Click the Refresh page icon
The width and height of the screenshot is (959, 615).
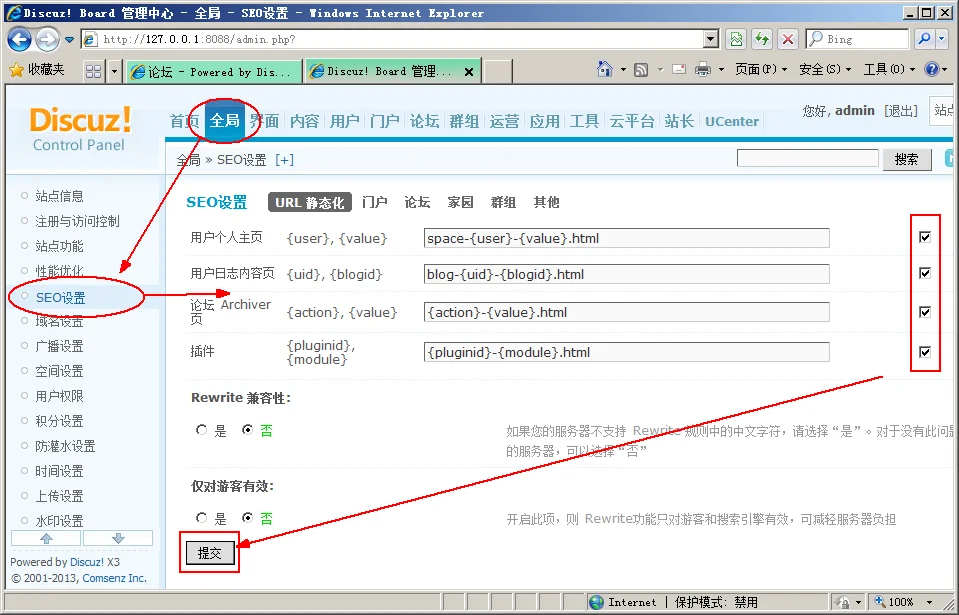coord(762,40)
